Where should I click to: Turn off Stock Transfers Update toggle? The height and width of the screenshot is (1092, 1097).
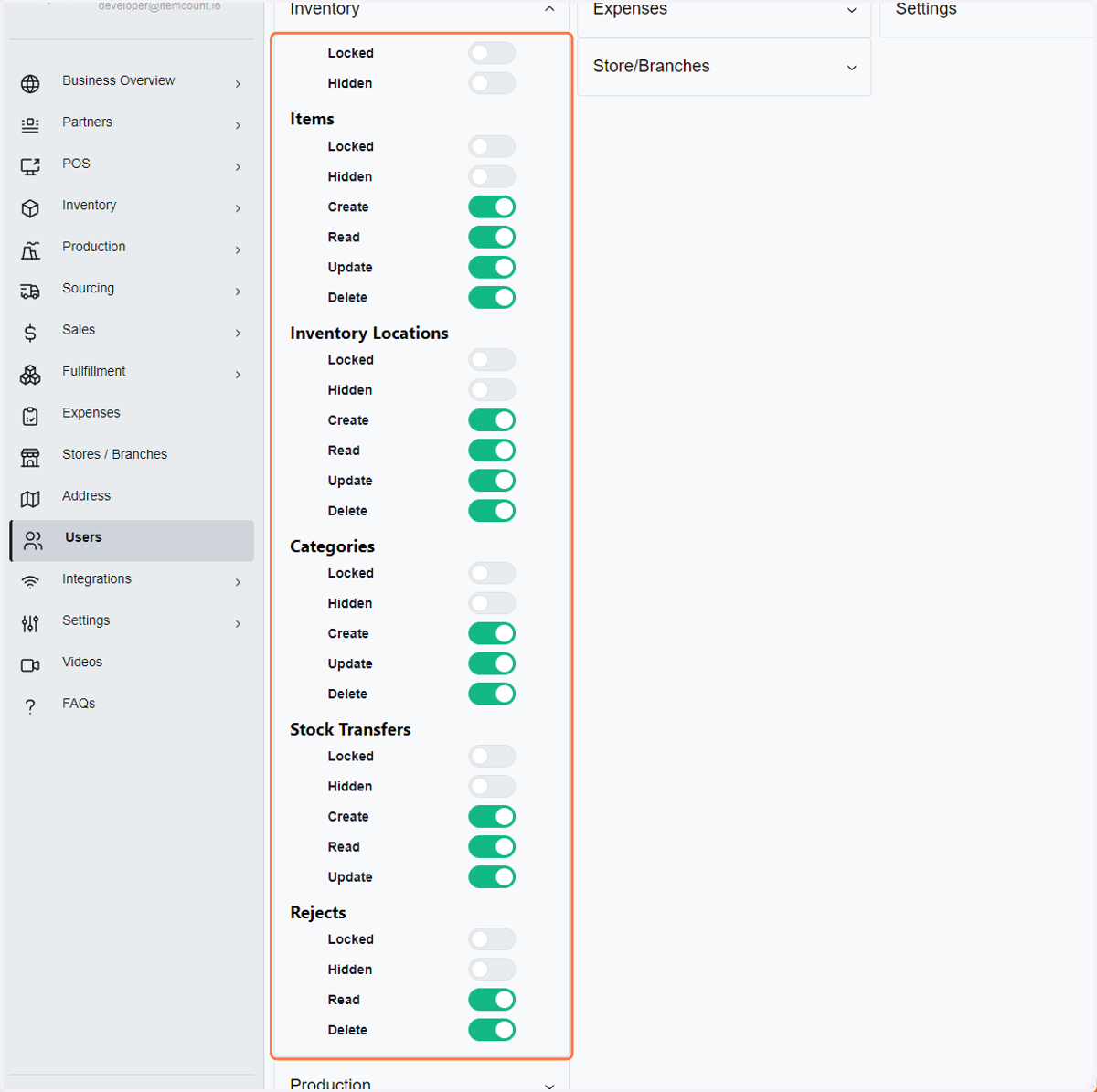(492, 877)
